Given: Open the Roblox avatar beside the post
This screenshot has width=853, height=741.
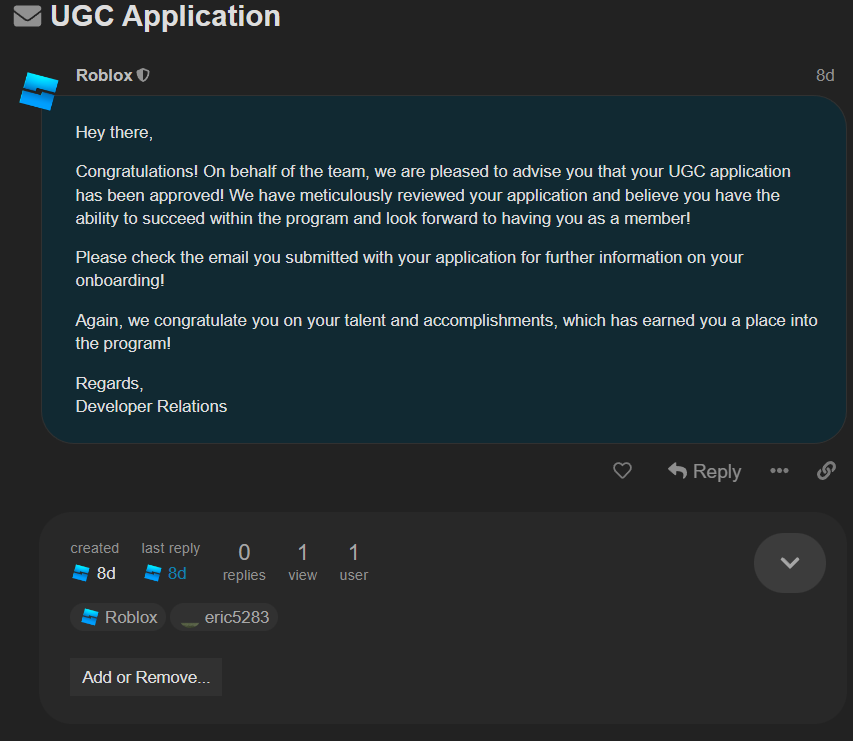Looking at the screenshot, I should pyautogui.click(x=39, y=91).
